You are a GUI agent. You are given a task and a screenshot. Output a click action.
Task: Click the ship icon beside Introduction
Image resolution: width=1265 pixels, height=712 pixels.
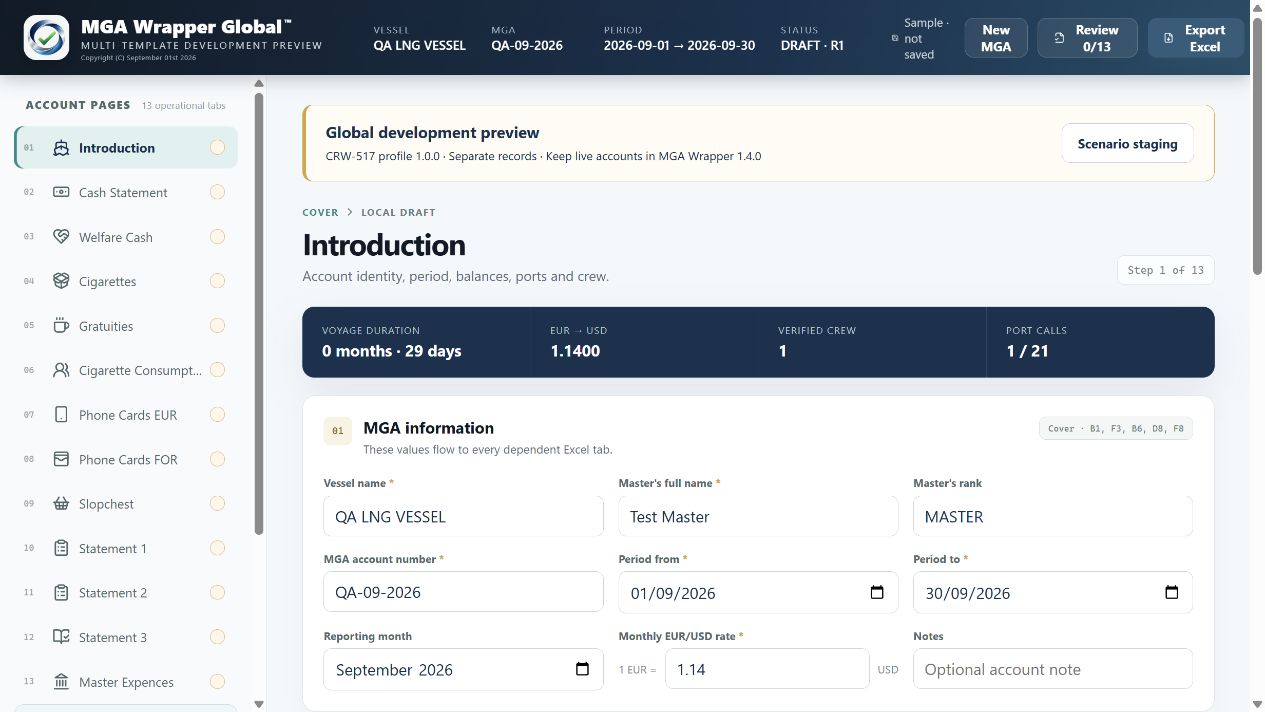61,148
